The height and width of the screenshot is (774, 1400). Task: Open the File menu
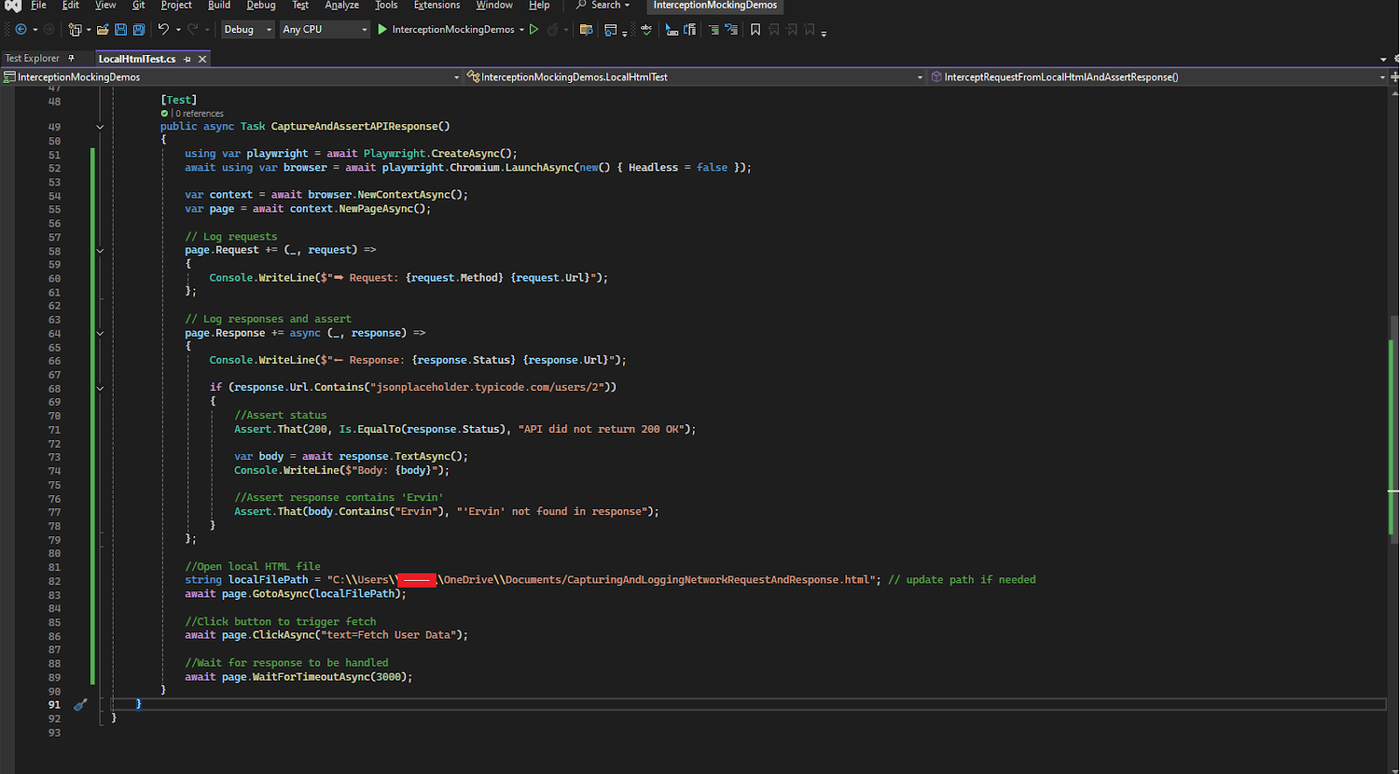tap(39, 6)
